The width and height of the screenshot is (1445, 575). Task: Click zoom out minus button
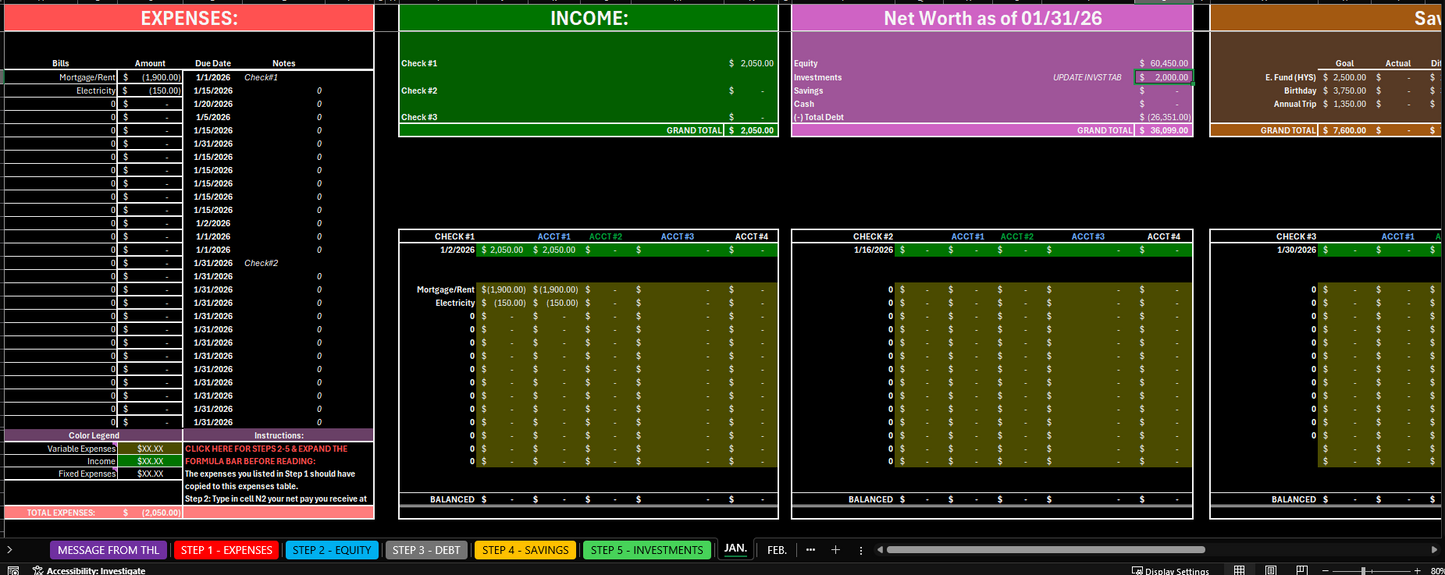pos(1325,570)
